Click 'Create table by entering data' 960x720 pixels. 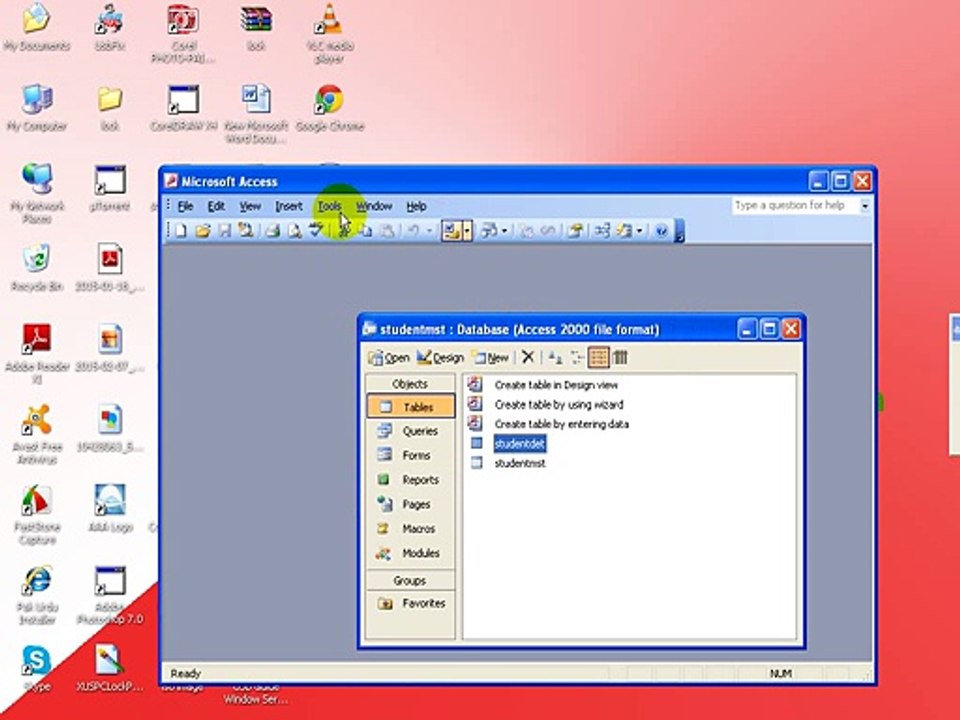(561, 424)
